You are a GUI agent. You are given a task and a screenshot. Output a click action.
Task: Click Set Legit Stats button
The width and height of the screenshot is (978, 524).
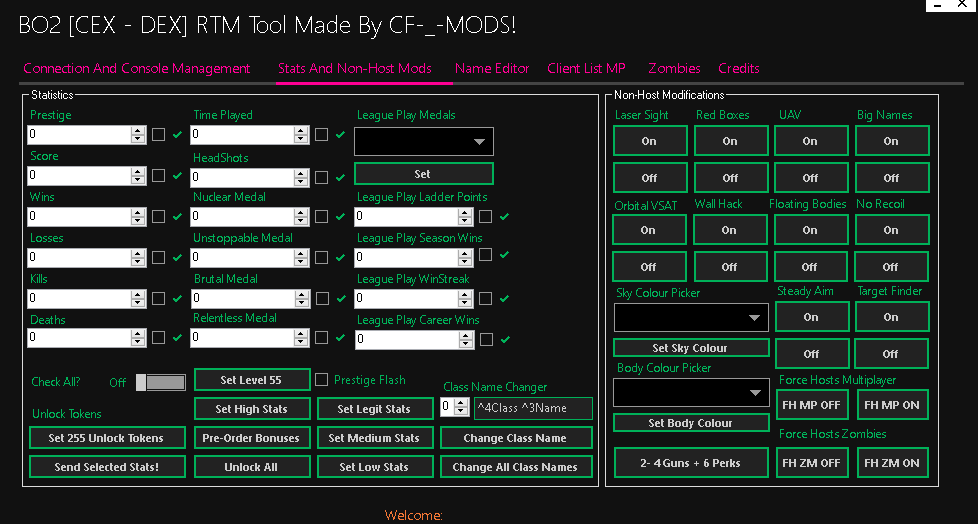(x=375, y=409)
